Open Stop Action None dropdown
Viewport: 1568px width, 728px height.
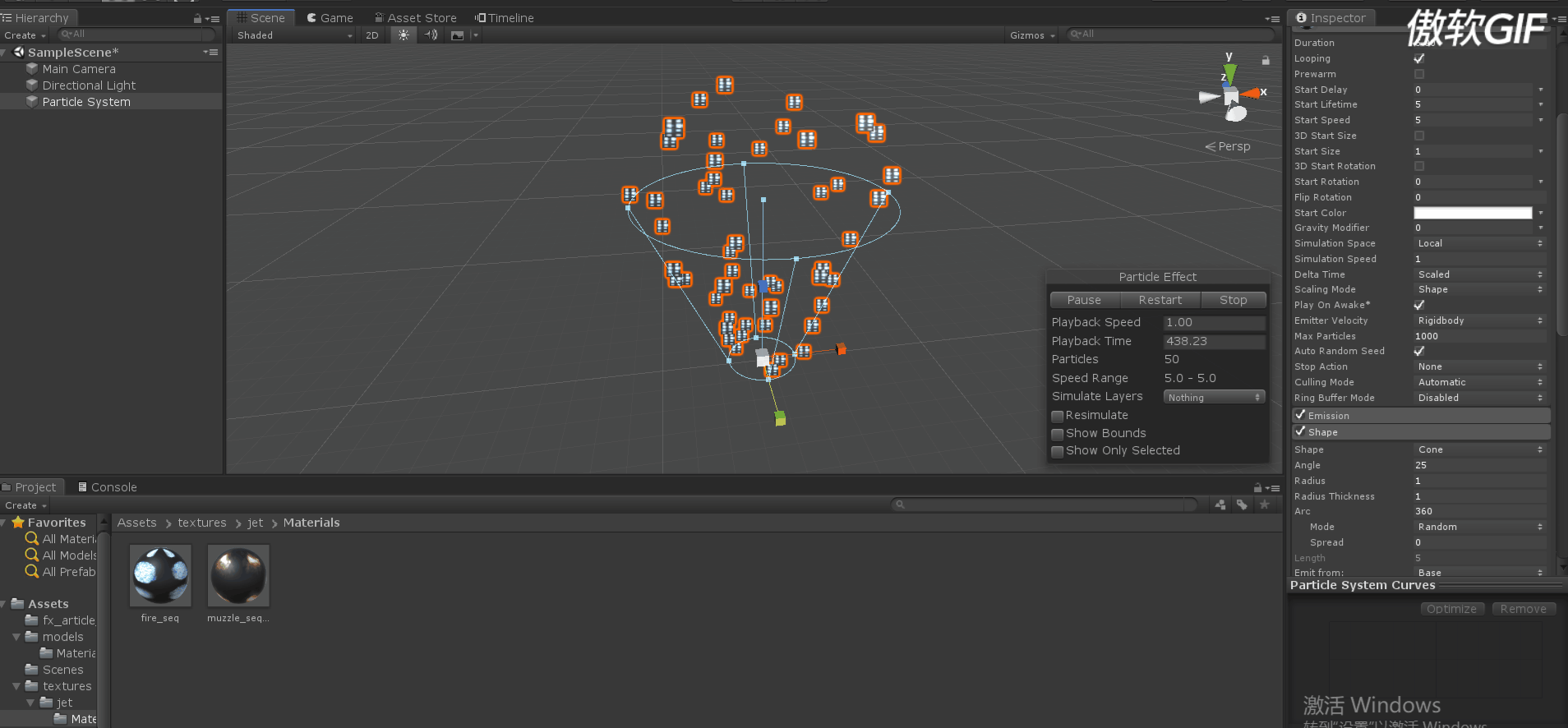[1479, 366]
